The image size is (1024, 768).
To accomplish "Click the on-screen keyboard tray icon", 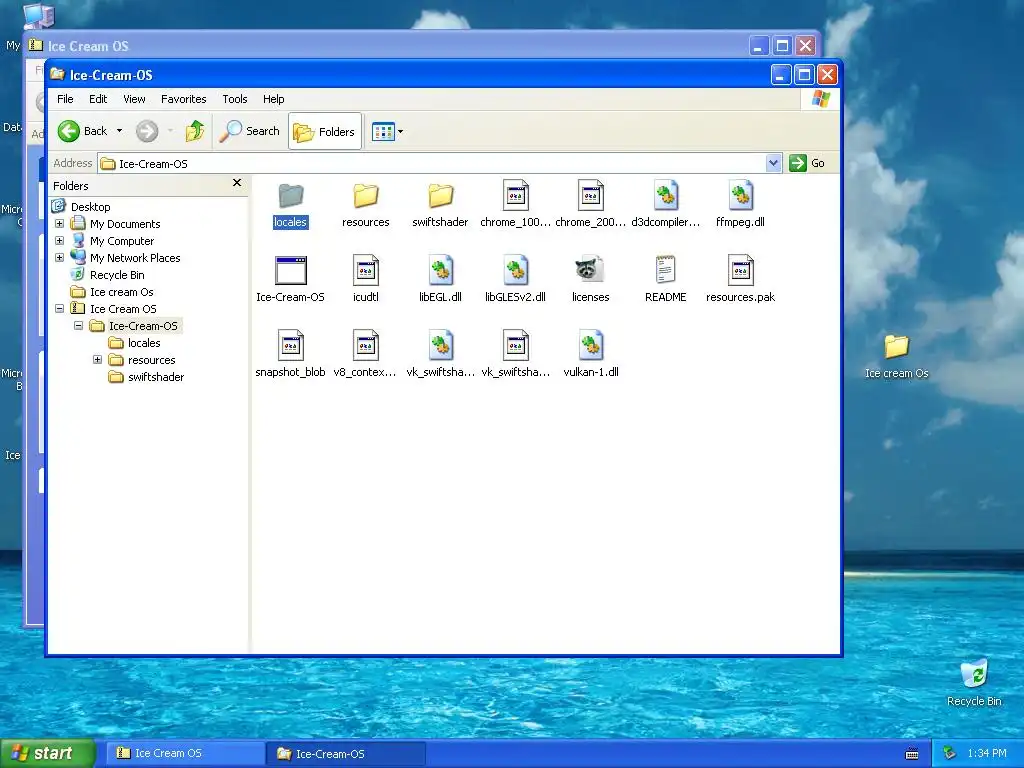I will (912, 754).
